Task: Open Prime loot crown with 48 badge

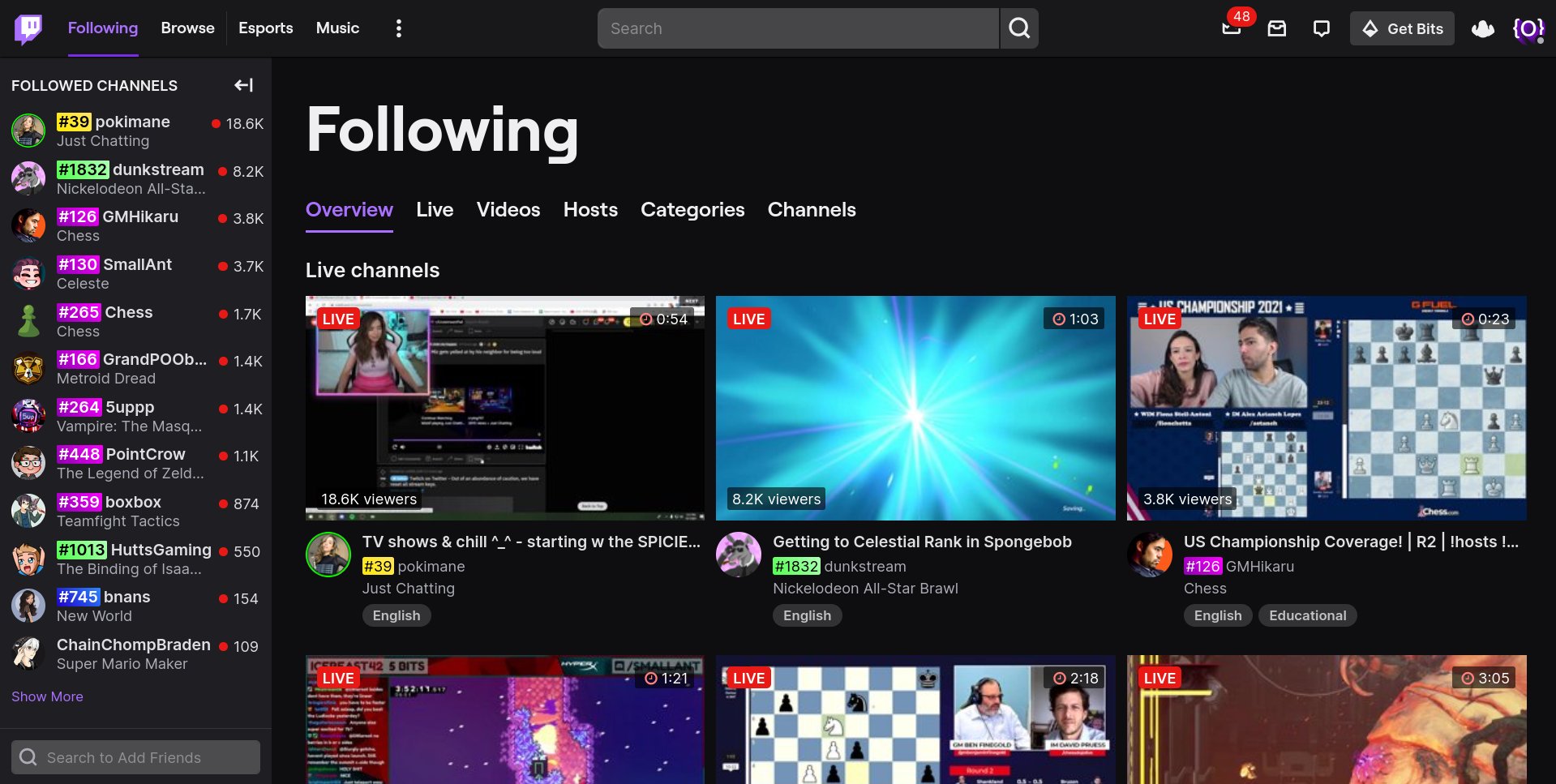Action: pyautogui.click(x=1232, y=27)
